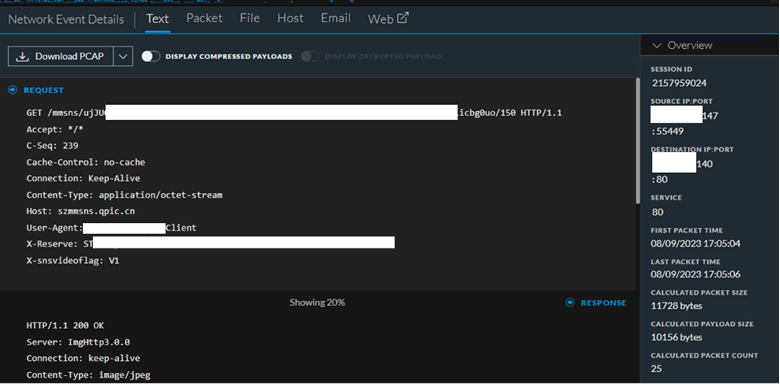
Task: Open the Download PCAP dropdown arrow
Action: [x=123, y=56]
